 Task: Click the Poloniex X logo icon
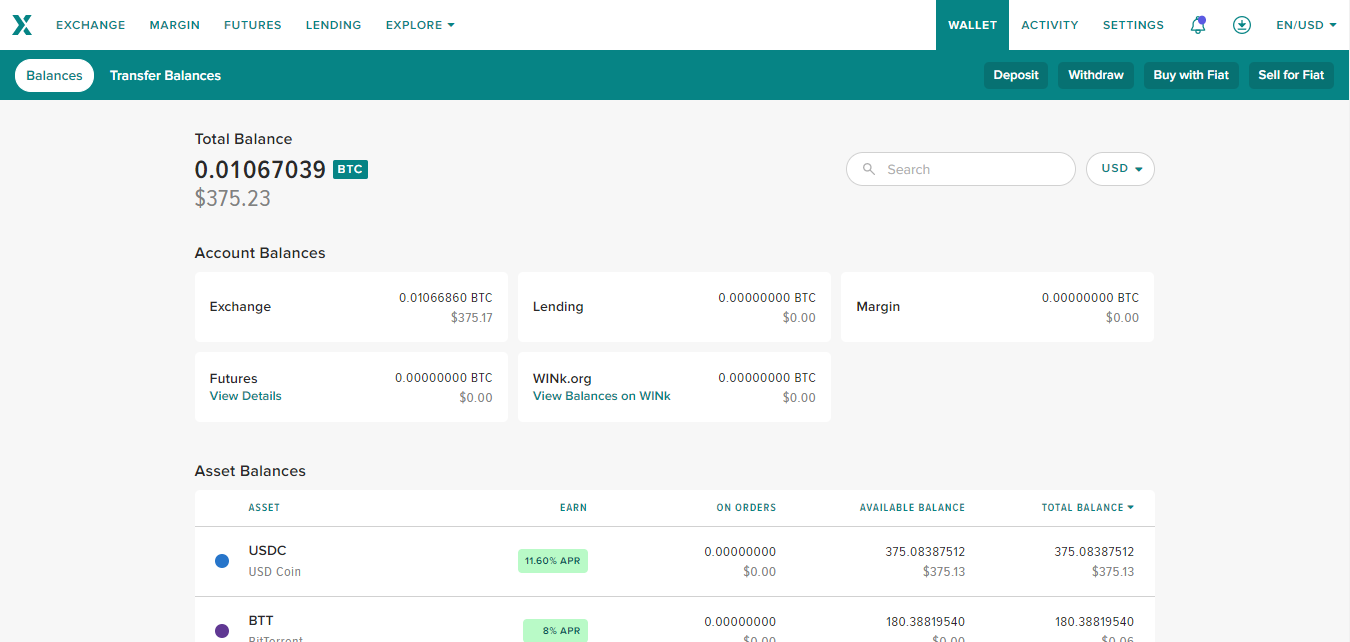click(x=22, y=25)
